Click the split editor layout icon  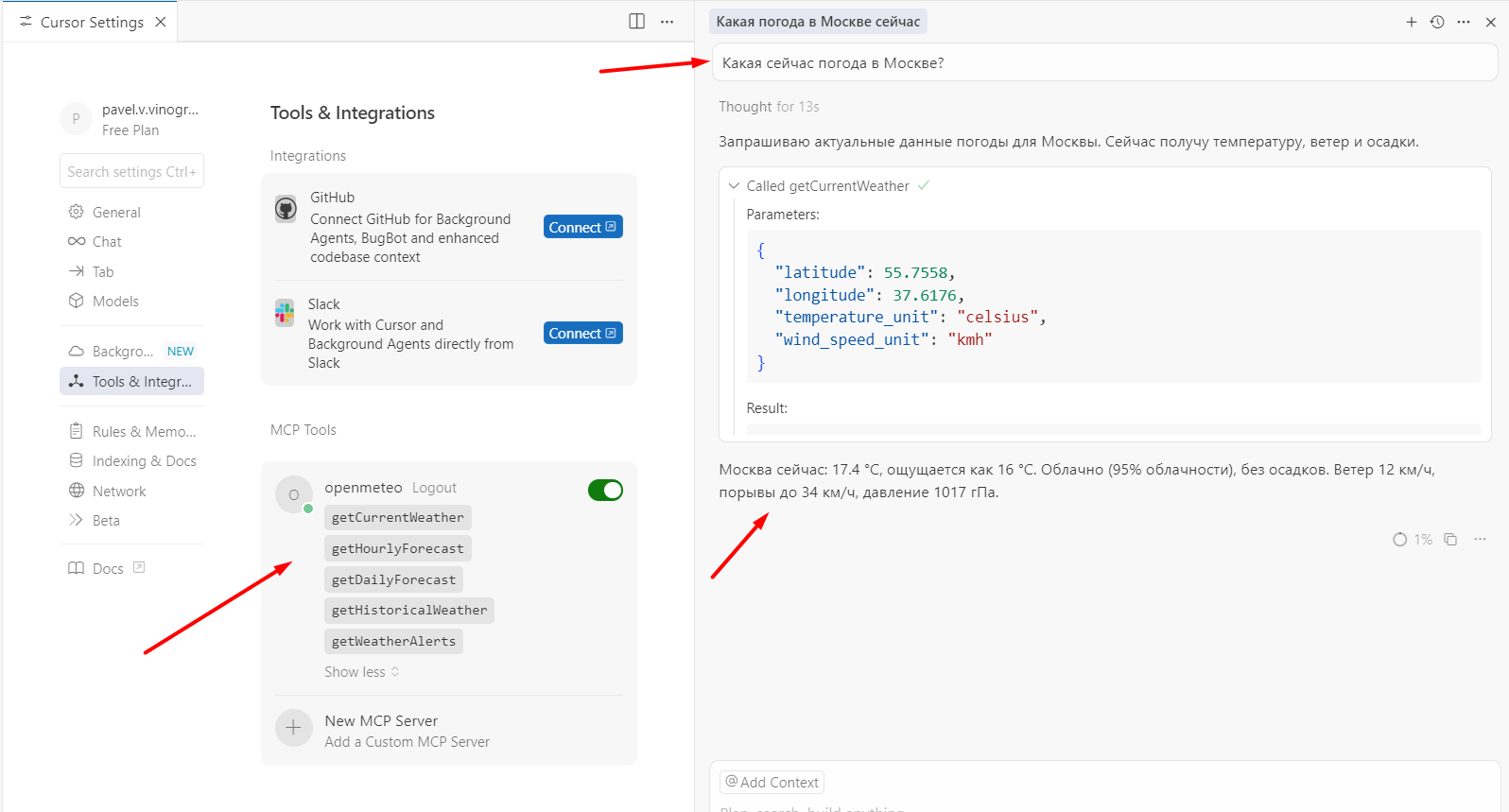[637, 21]
